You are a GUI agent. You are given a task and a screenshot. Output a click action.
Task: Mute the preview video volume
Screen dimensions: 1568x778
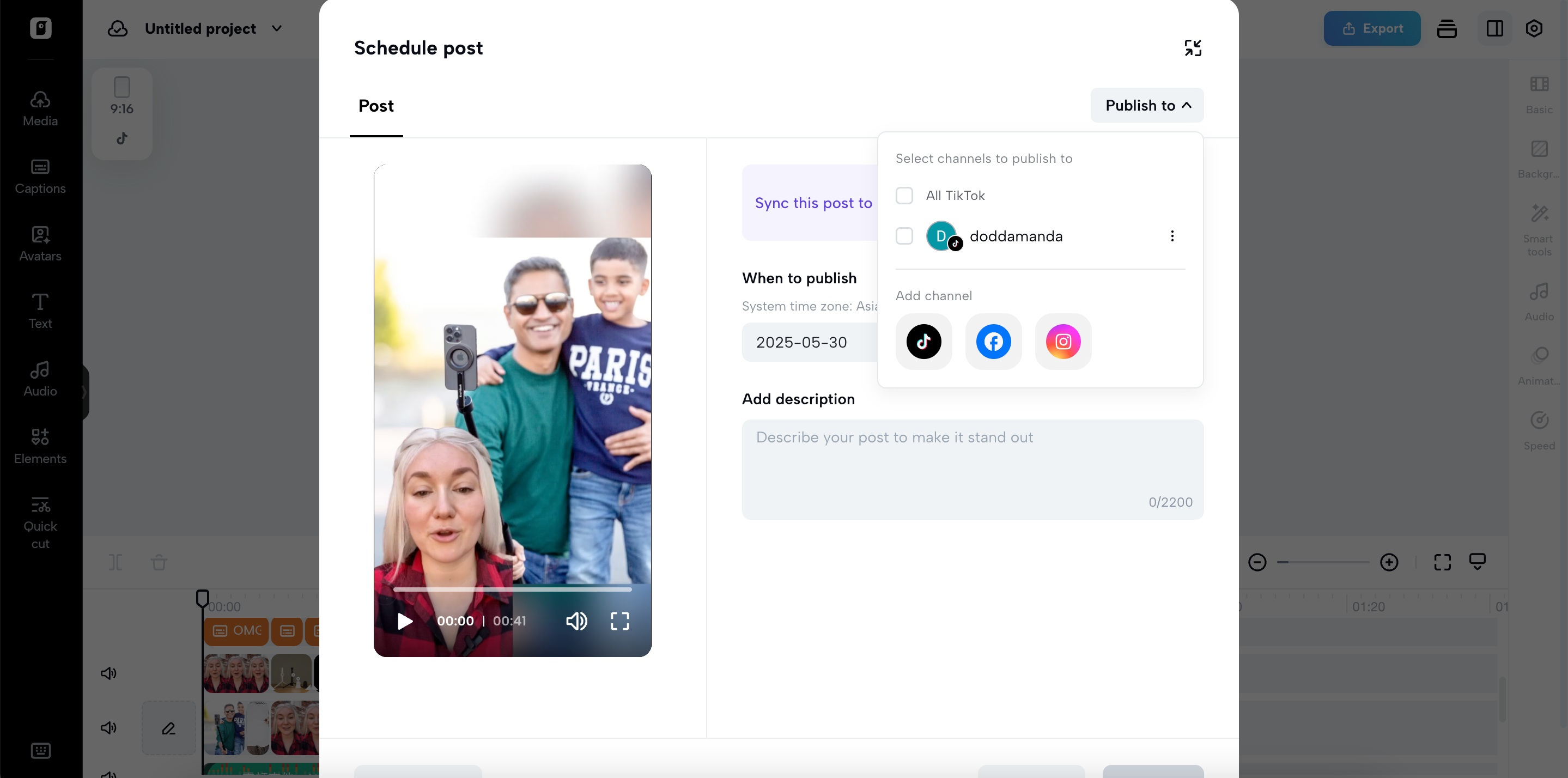tap(576, 621)
